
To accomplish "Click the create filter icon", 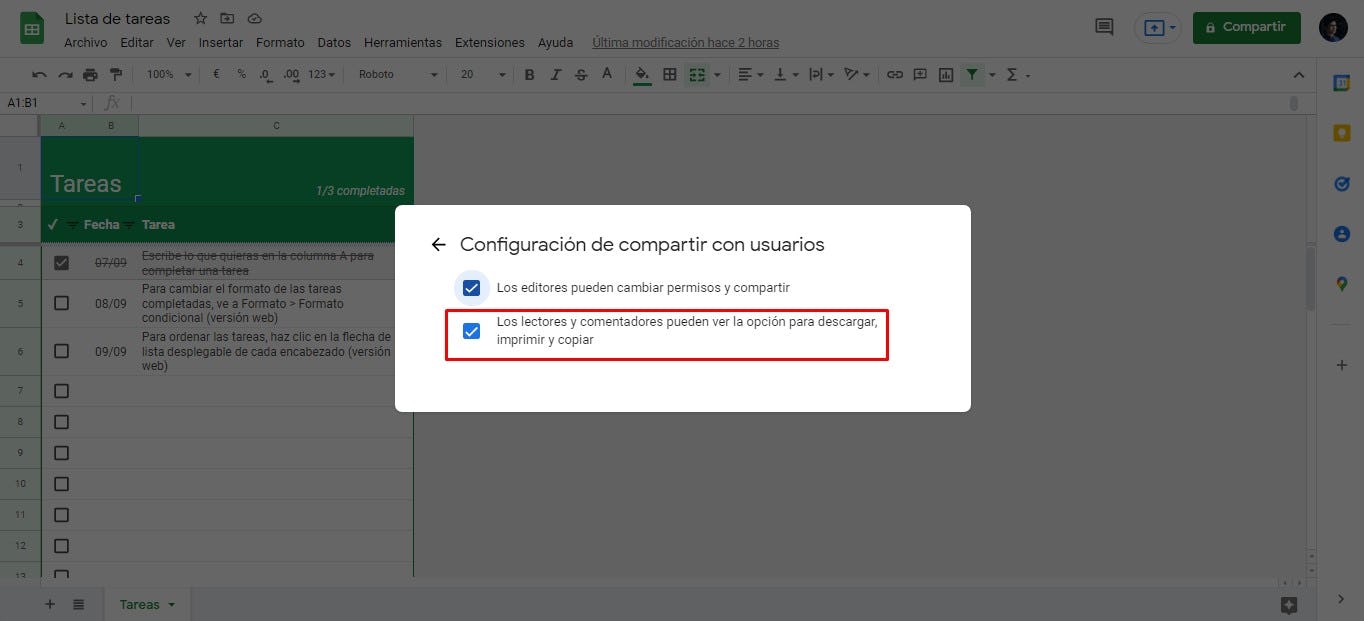I will pos(971,74).
